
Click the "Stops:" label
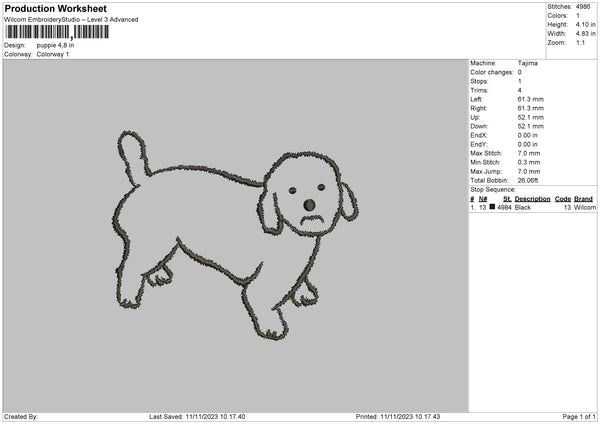tap(479, 82)
